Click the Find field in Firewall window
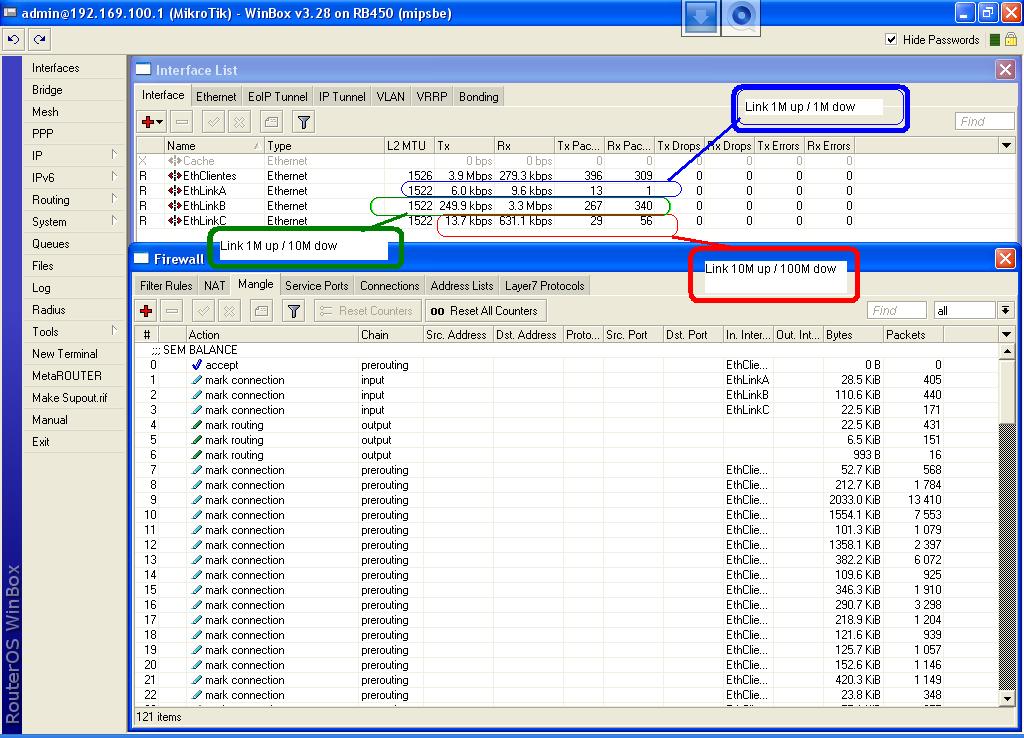 click(x=894, y=311)
